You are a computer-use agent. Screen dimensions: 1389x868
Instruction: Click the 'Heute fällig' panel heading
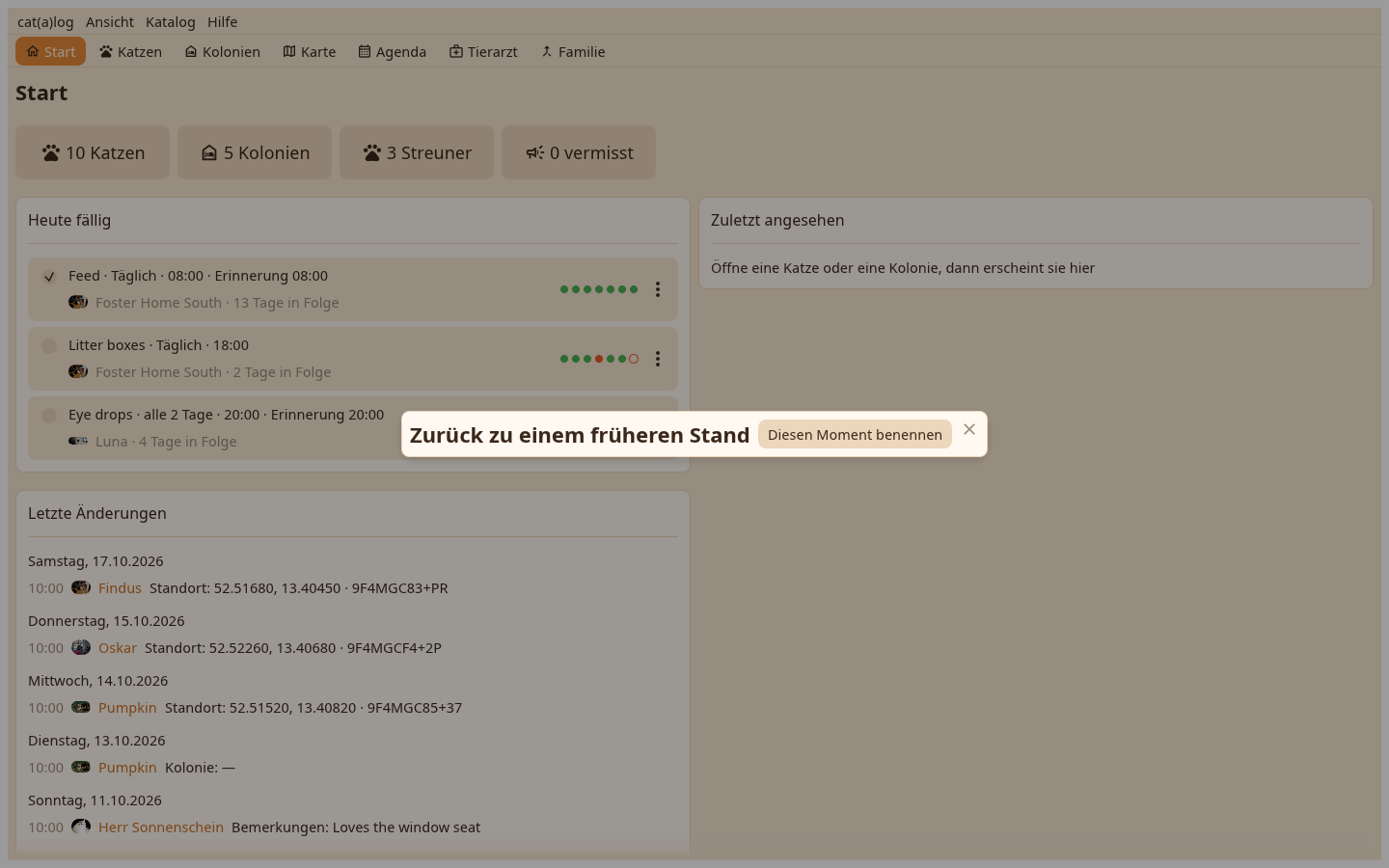pos(69,220)
